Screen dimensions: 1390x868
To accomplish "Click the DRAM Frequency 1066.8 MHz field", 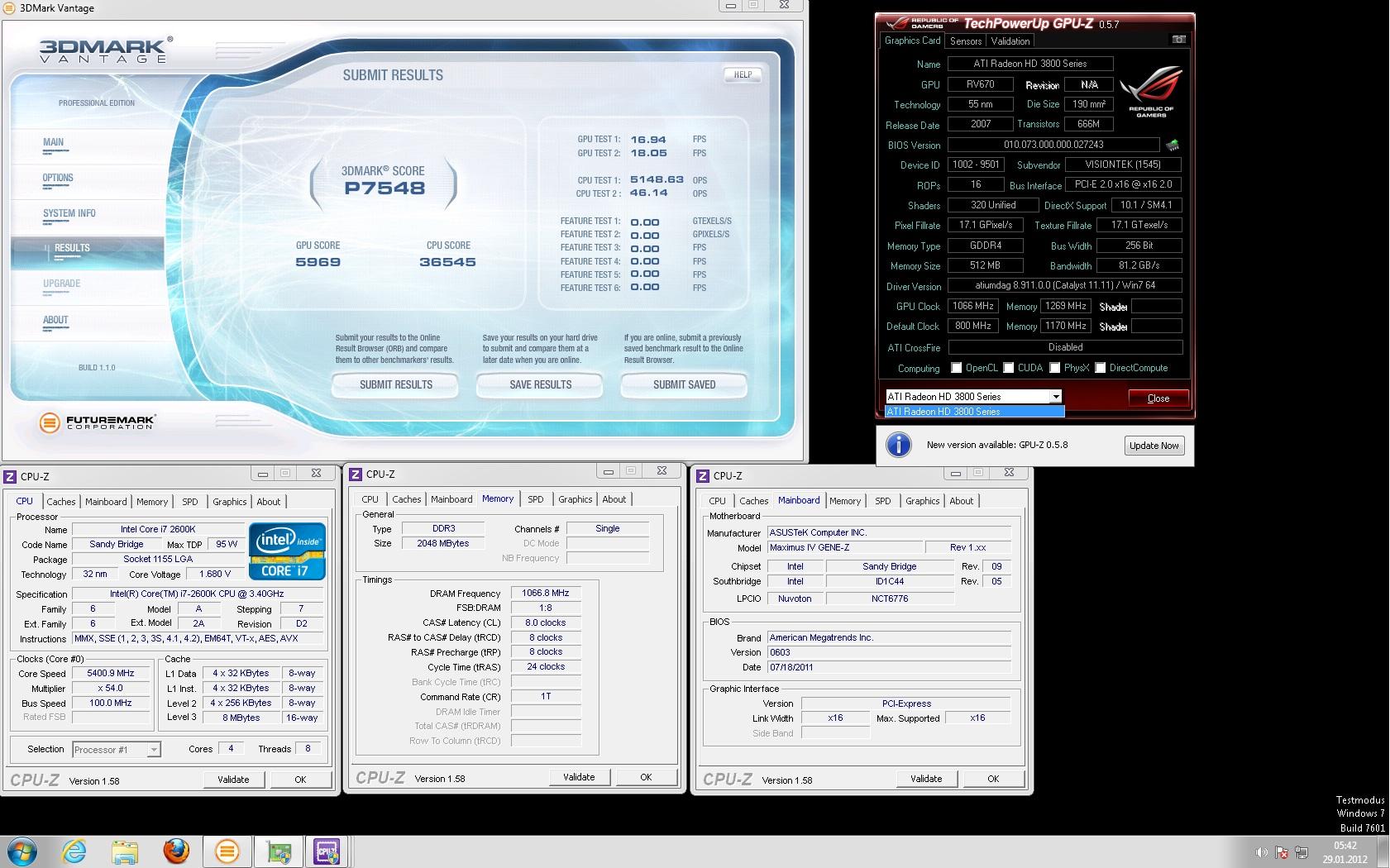I will coord(546,594).
